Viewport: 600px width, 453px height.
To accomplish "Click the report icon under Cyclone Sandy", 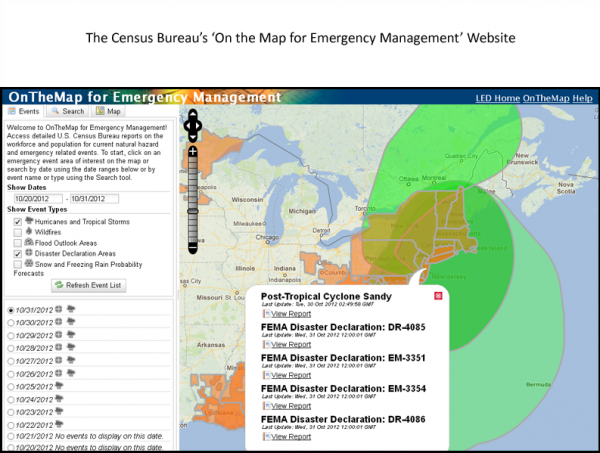I will pyautogui.click(x=267, y=314).
